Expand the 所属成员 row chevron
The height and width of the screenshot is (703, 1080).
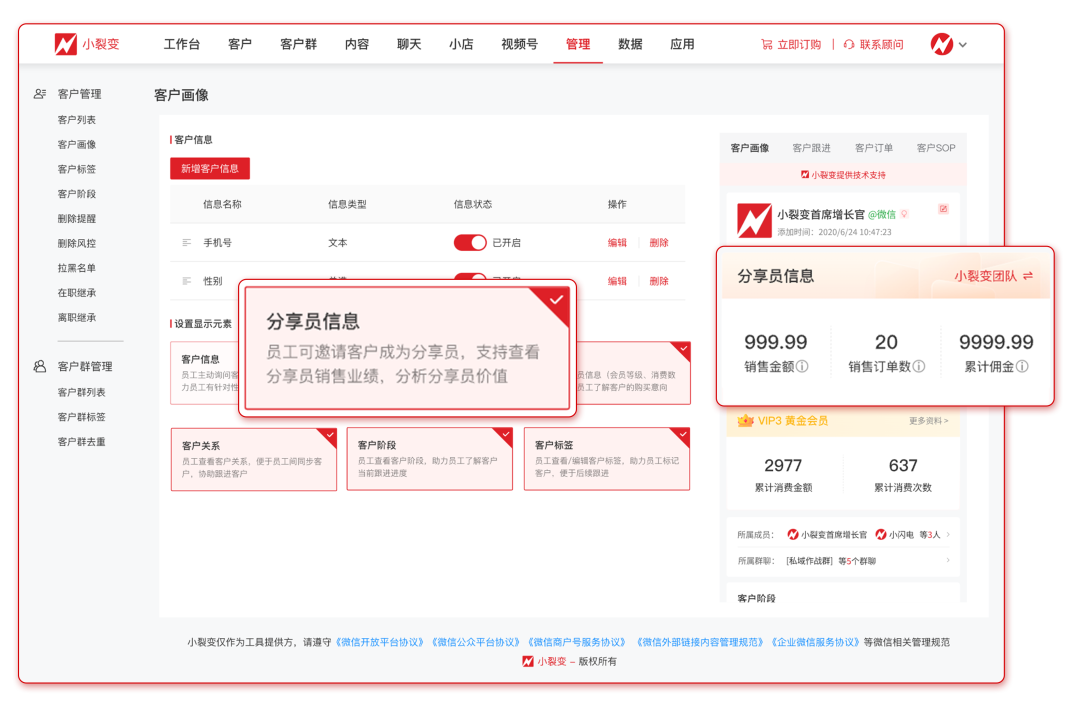coord(947,535)
